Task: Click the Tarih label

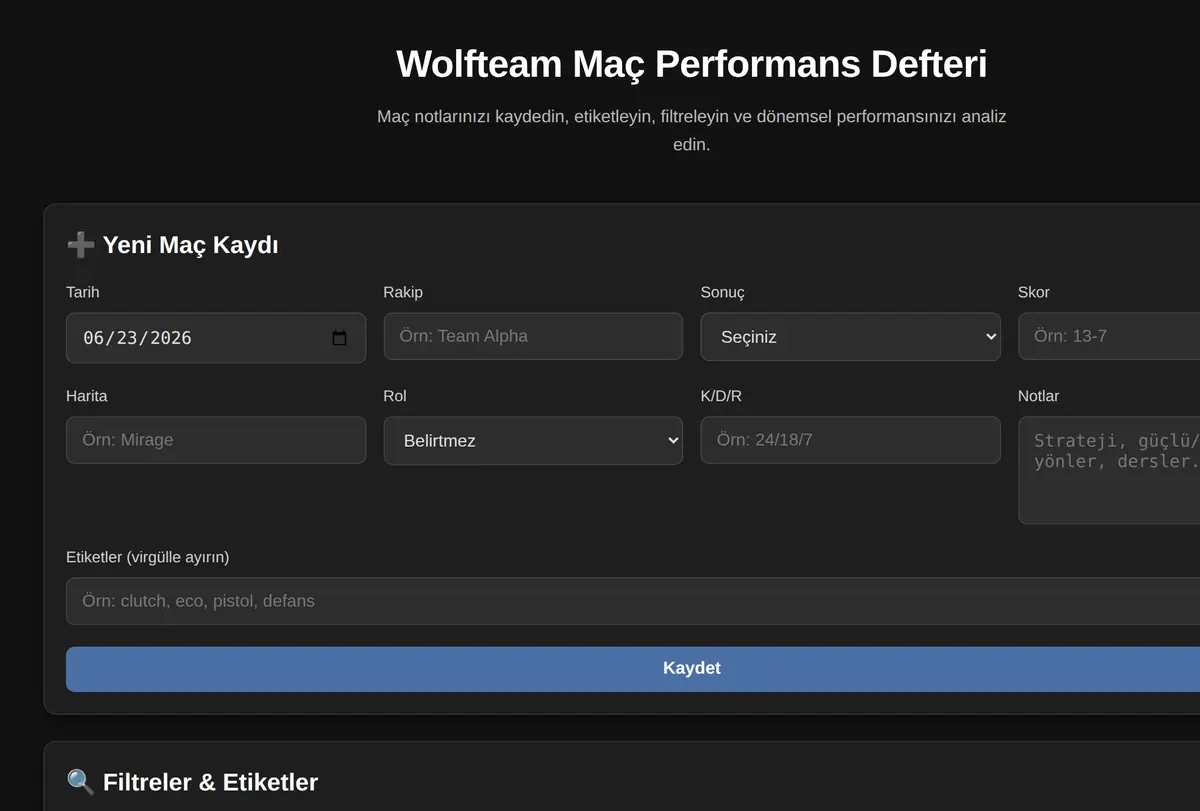Action: click(83, 292)
